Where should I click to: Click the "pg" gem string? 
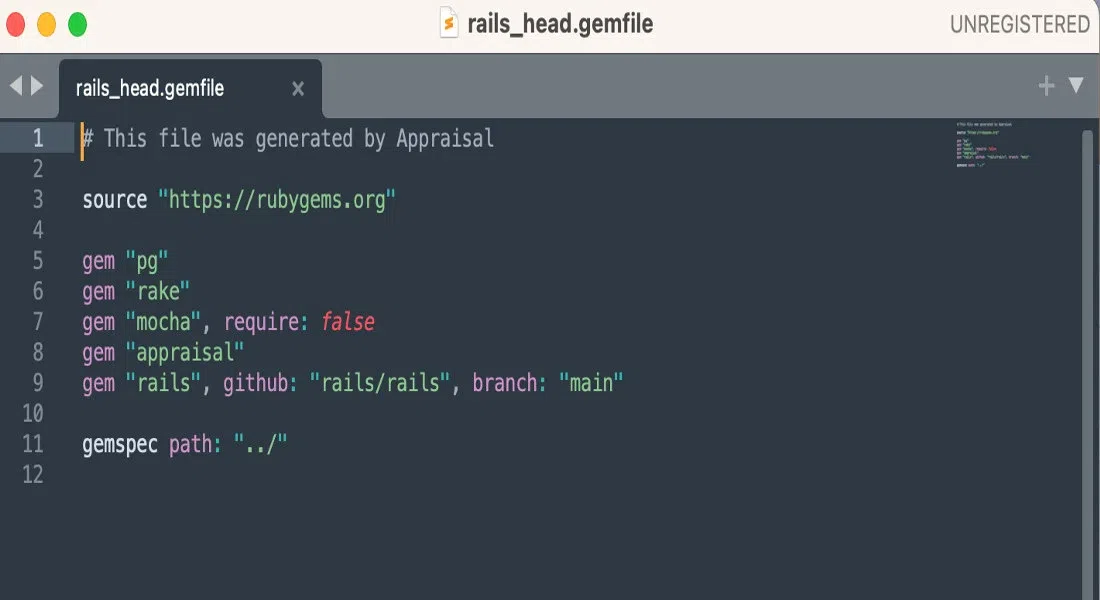(147, 262)
